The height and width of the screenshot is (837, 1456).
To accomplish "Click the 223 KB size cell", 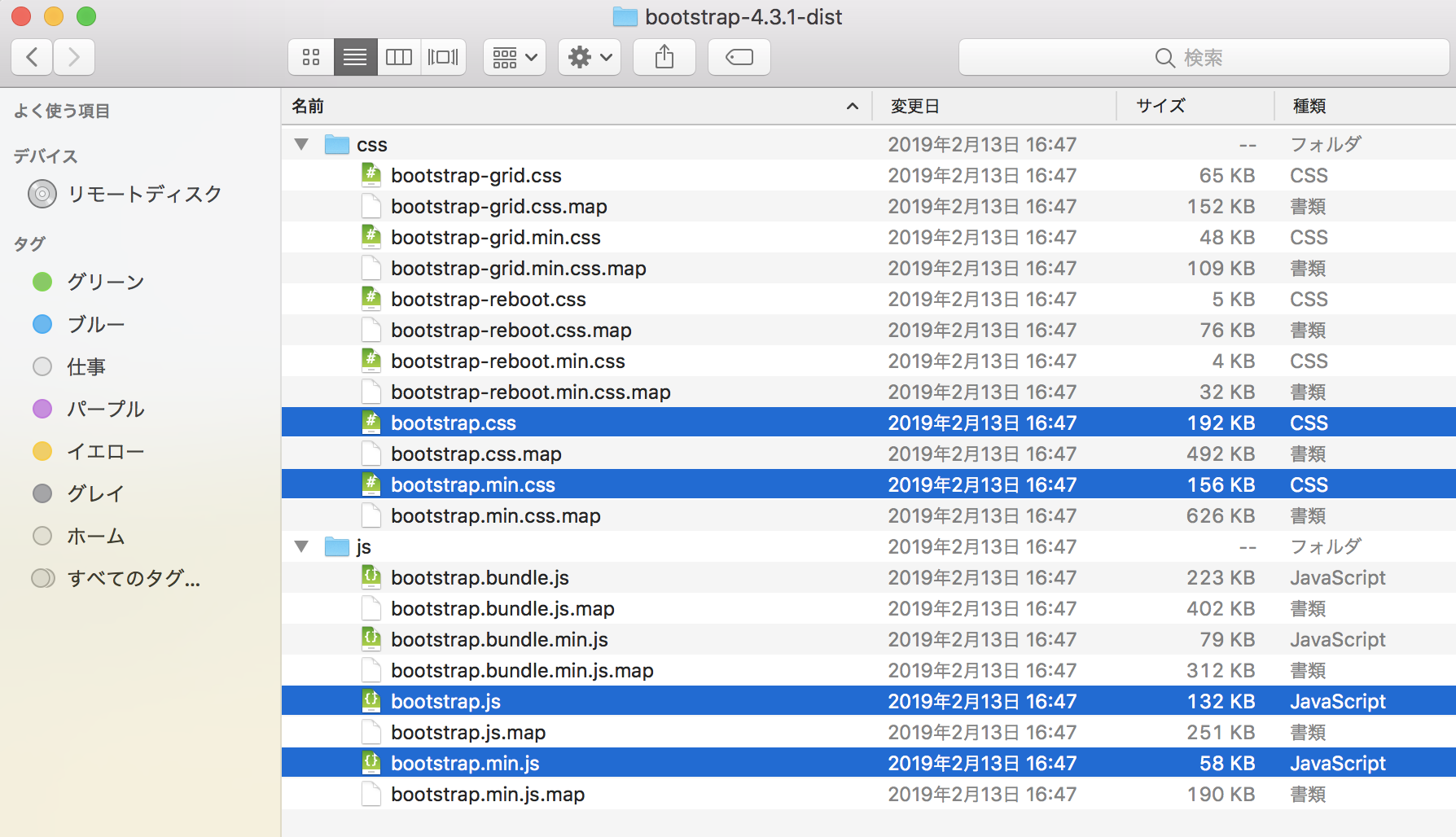I will (x=1221, y=578).
